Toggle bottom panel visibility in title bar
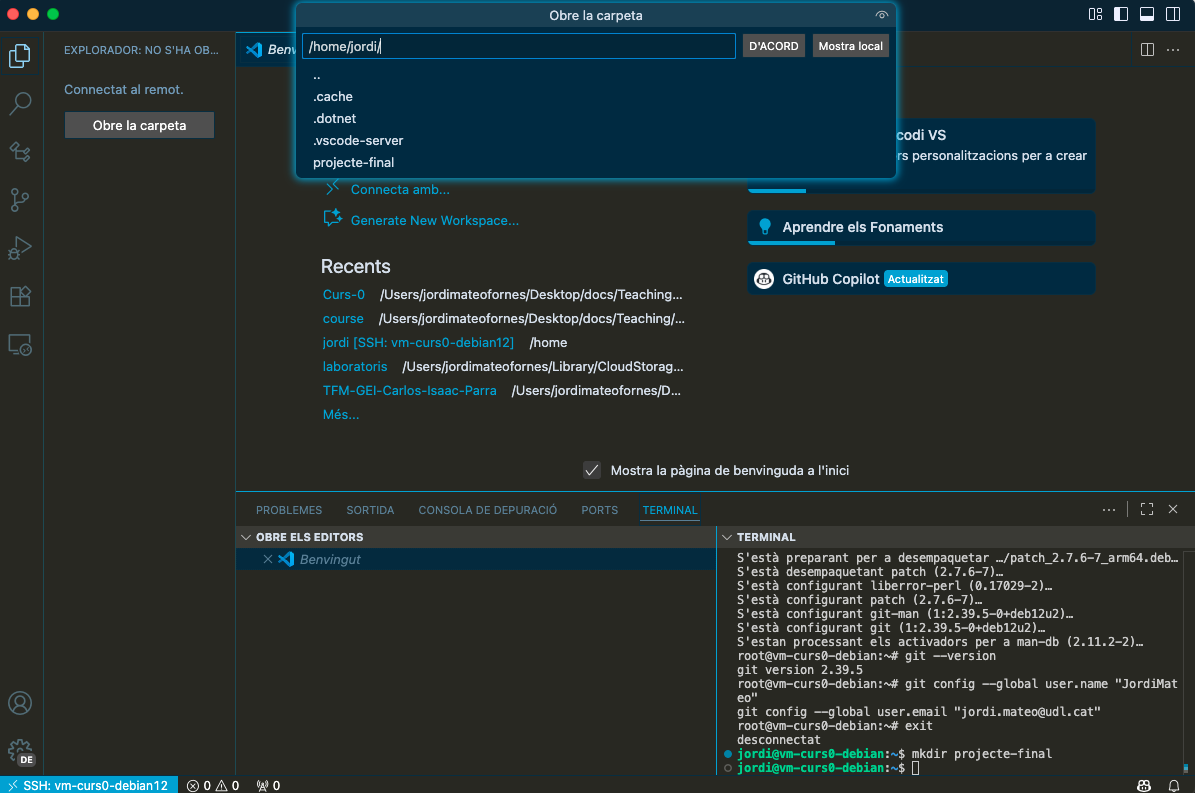The width and height of the screenshot is (1195, 793). pyautogui.click(x=1147, y=14)
